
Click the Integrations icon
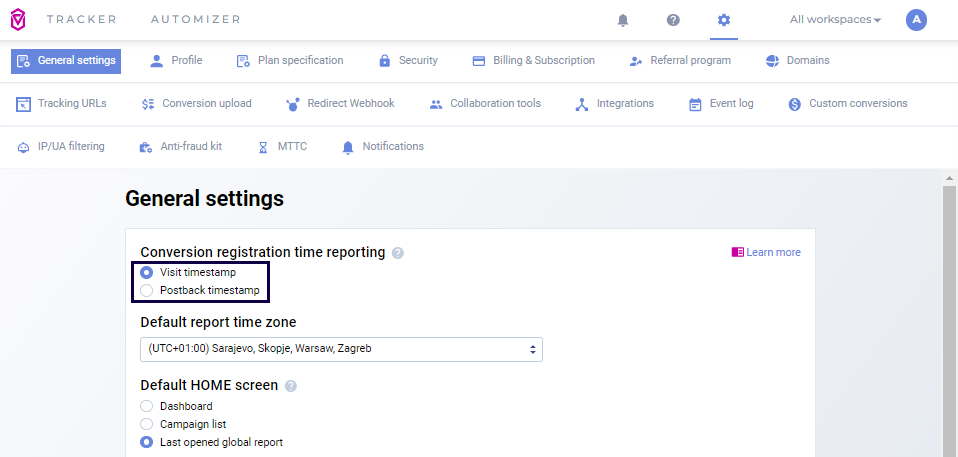[582, 104]
